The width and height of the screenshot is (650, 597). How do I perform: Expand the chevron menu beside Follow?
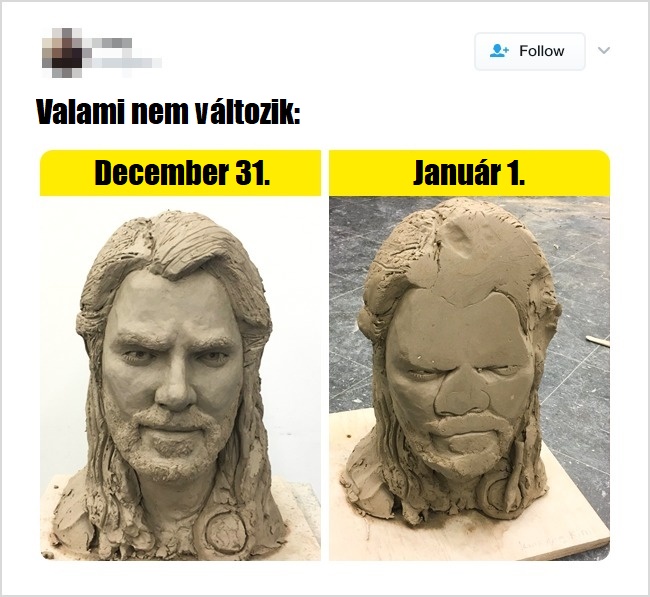(604, 51)
